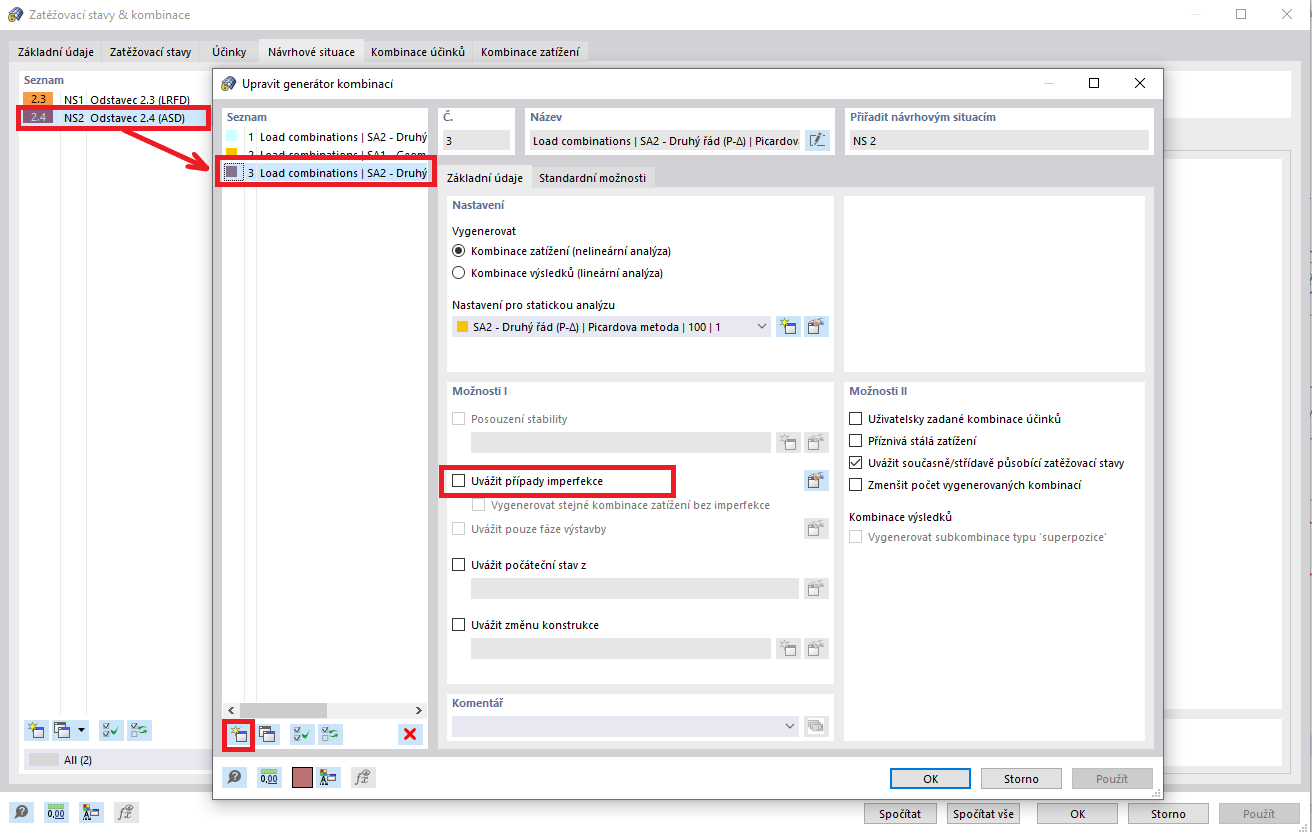Image resolution: width=1312 pixels, height=832 pixels.
Task: Edit structure modification icon
Action: 817,648
